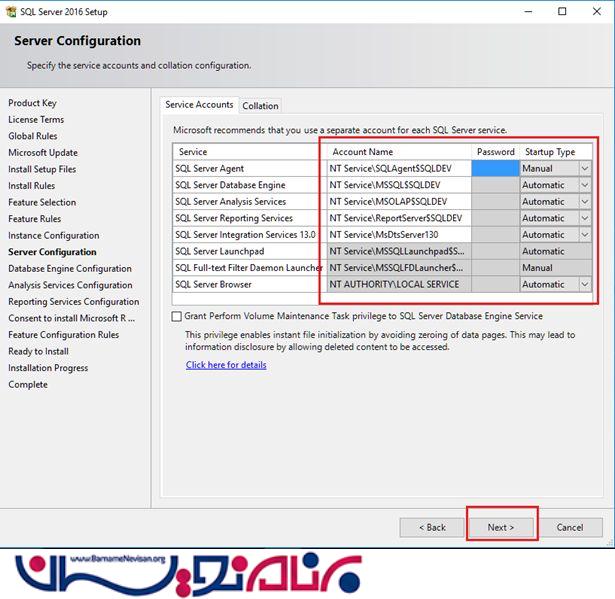Open SQL Server Agent startup type dropdown
Viewport: 615px width, 599px height.
(584, 169)
